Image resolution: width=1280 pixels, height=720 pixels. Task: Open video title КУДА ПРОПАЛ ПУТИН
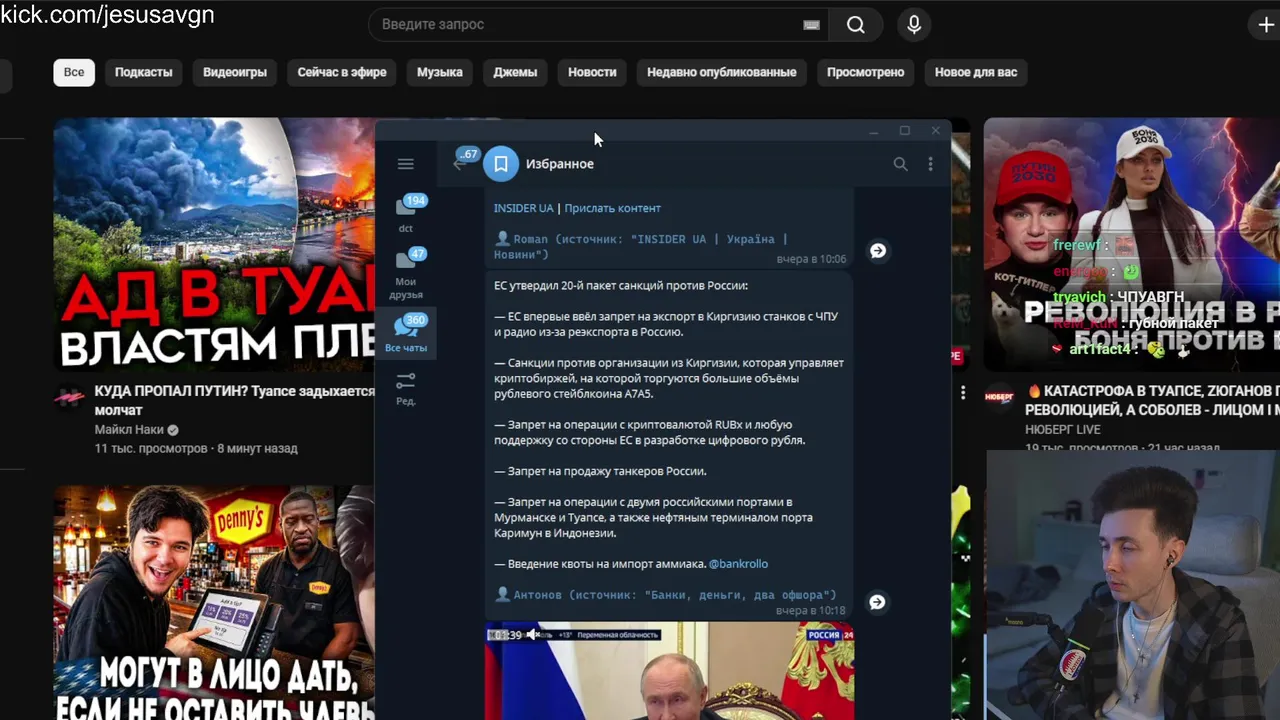[x=235, y=400]
